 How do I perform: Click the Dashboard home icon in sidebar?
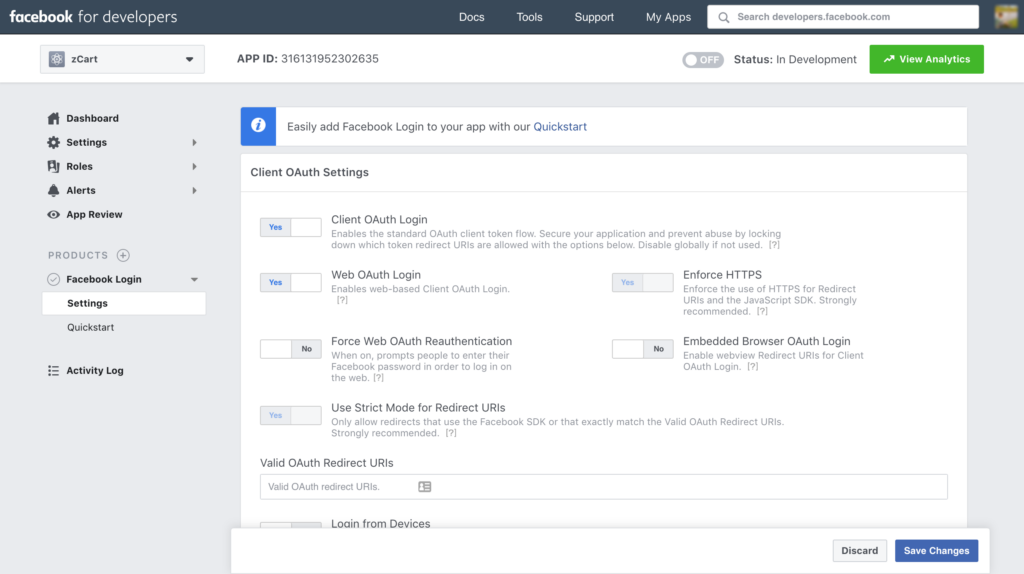pos(54,118)
